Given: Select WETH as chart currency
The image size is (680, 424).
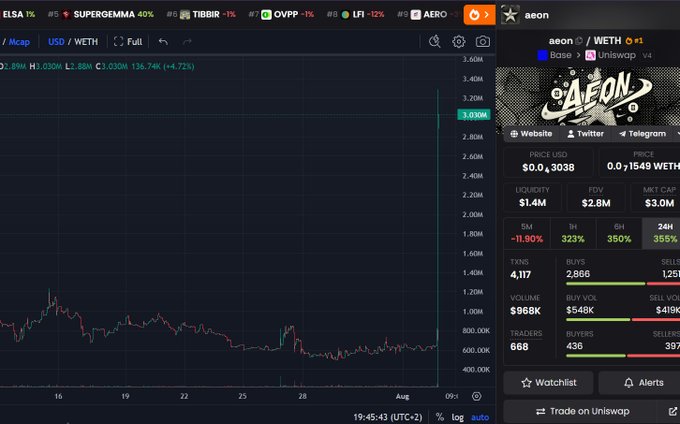Looking at the screenshot, I should (x=86, y=42).
